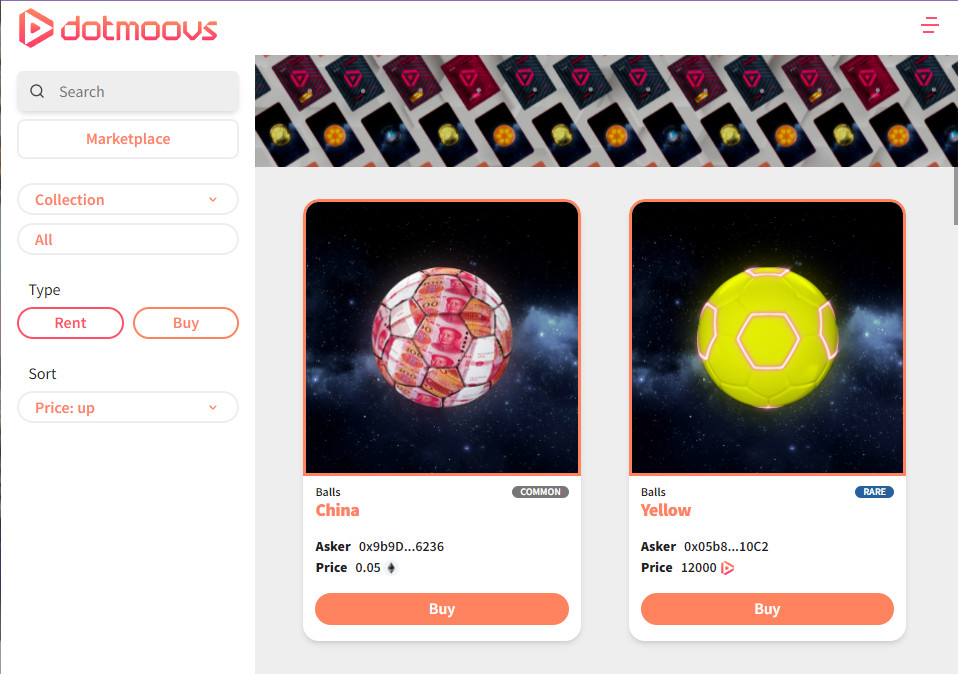Viewport: 958px width, 674px height.
Task: Click the Ethereum icon beside price 0.05
Action: 392,568
